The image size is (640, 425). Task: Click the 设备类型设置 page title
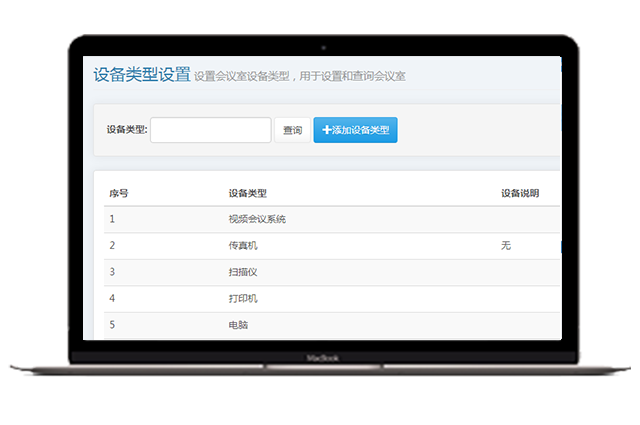(141, 75)
